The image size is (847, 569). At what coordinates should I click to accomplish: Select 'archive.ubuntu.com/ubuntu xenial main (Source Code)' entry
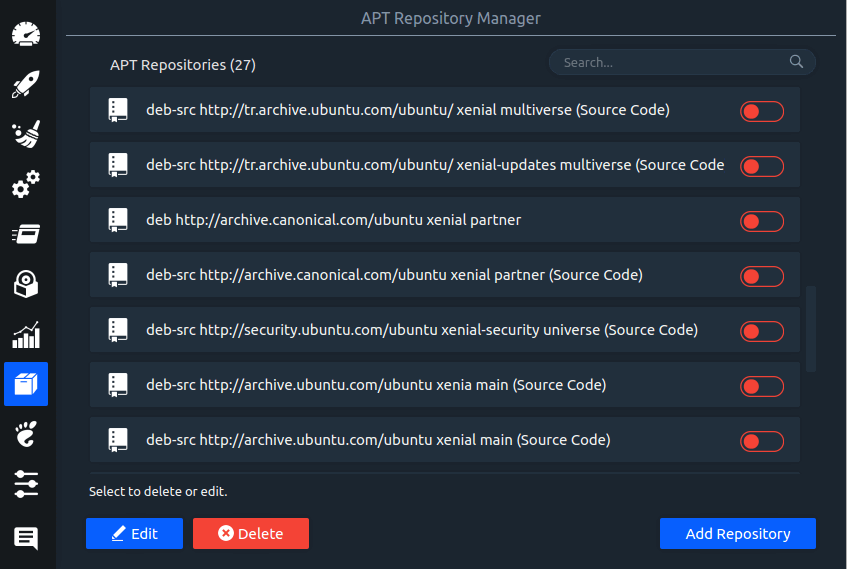click(445, 440)
